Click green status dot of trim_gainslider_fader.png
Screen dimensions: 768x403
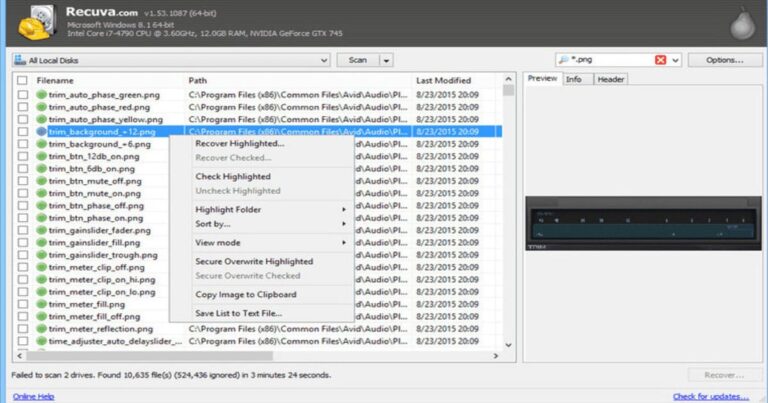click(x=42, y=230)
